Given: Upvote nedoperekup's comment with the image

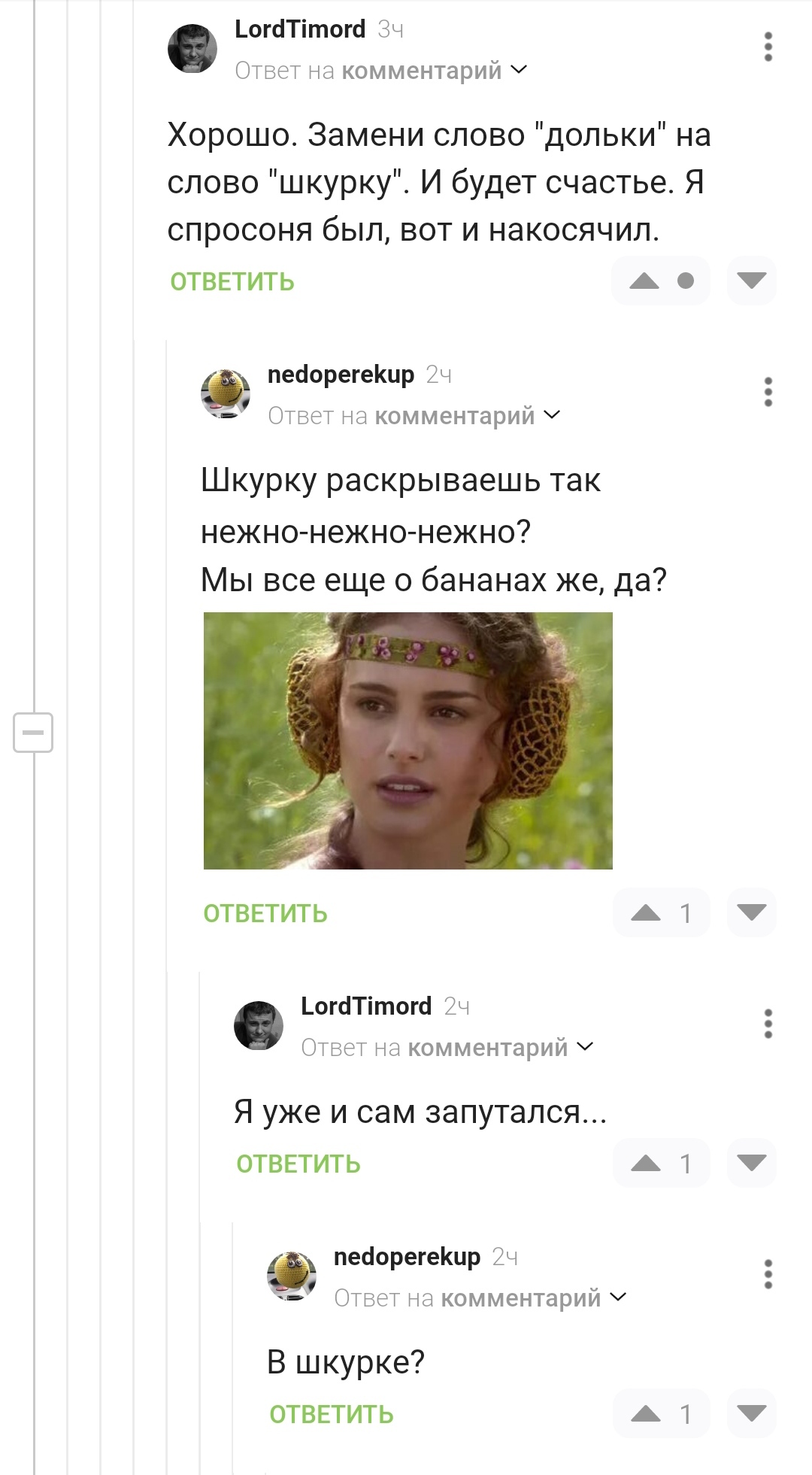Looking at the screenshot, I should [645, 913].
